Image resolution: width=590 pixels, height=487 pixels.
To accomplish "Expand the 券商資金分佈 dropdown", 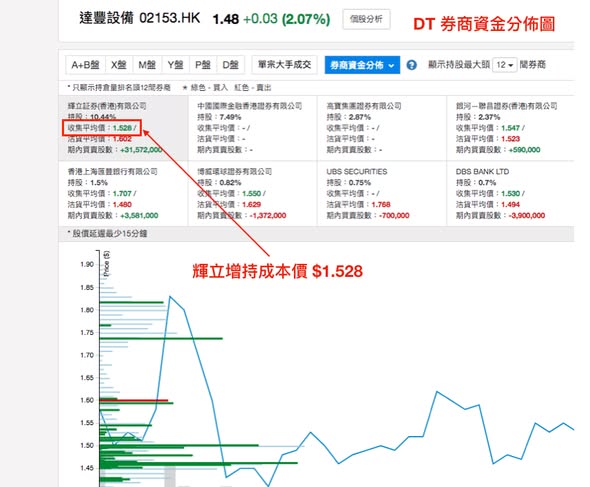I will [362, 65].
